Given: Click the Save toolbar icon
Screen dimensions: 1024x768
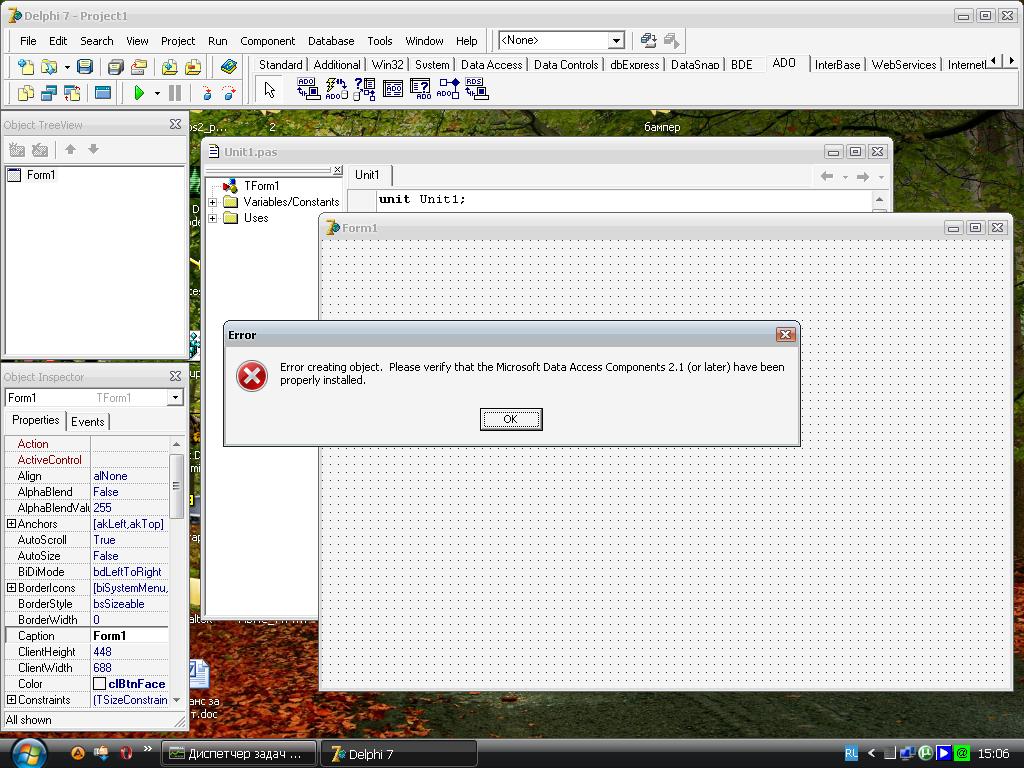Looking at the screenshot, I should click(85, 67).
